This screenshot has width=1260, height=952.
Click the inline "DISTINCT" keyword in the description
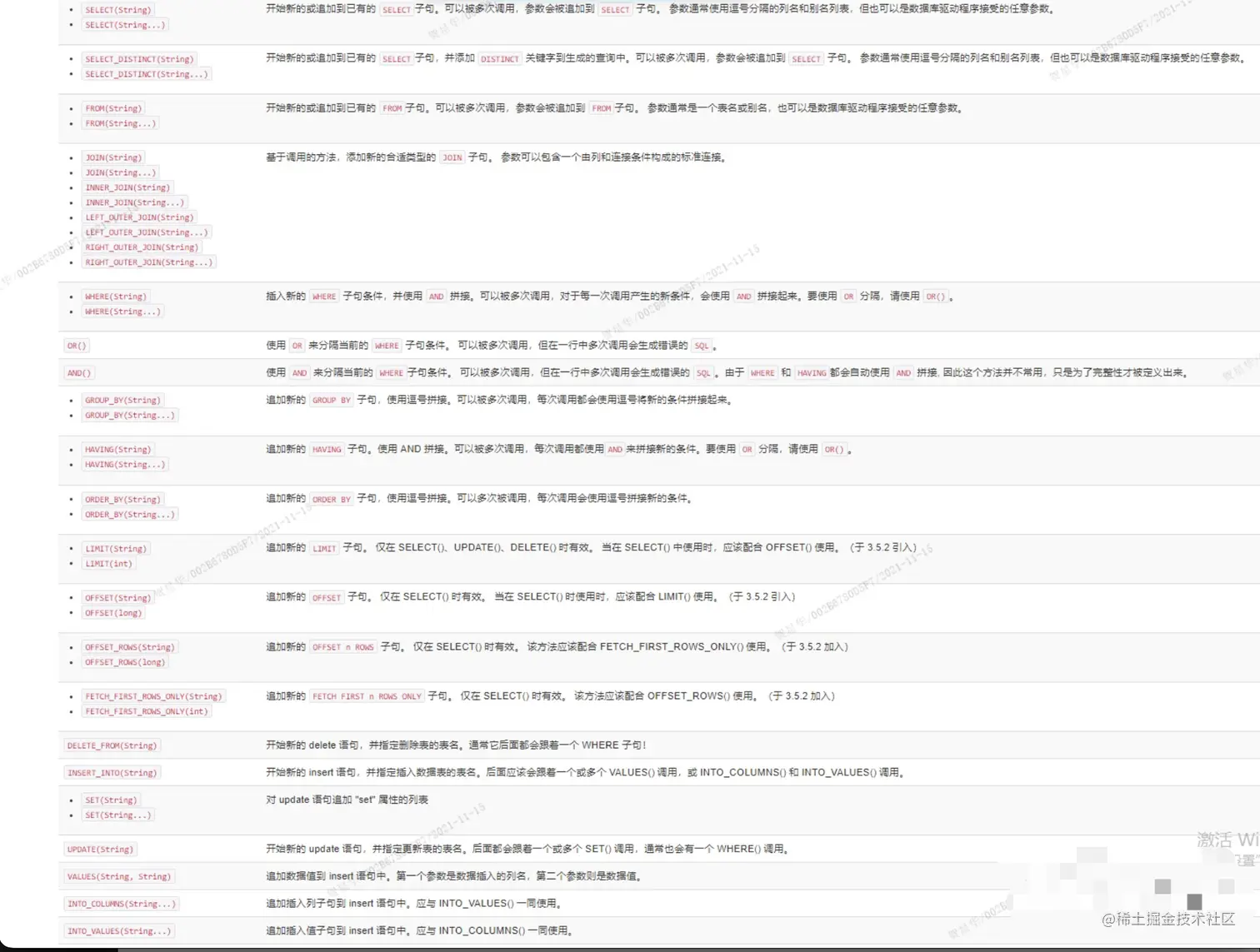point(499,59)
